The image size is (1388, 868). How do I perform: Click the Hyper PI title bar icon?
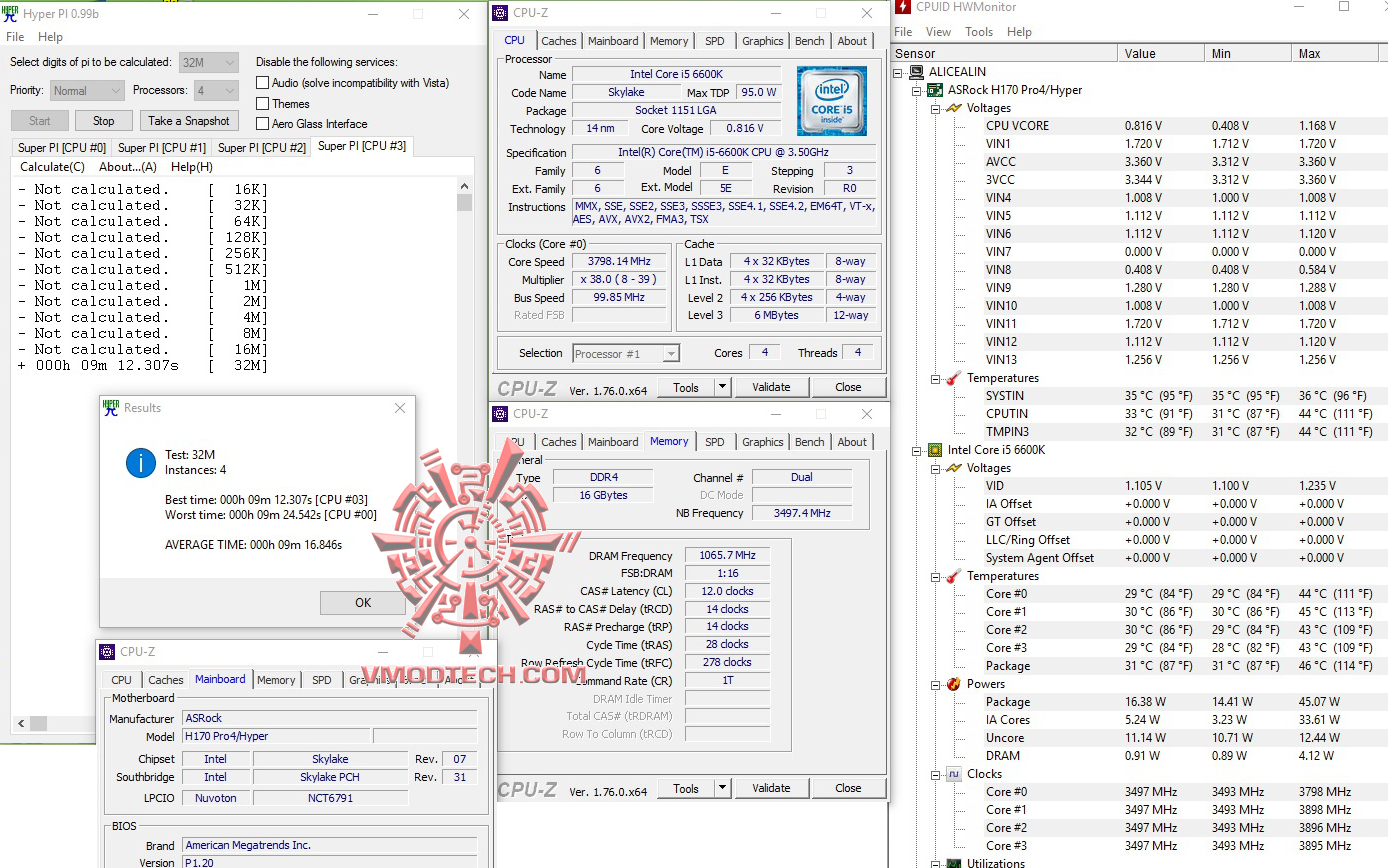click(x=12, y=15)
